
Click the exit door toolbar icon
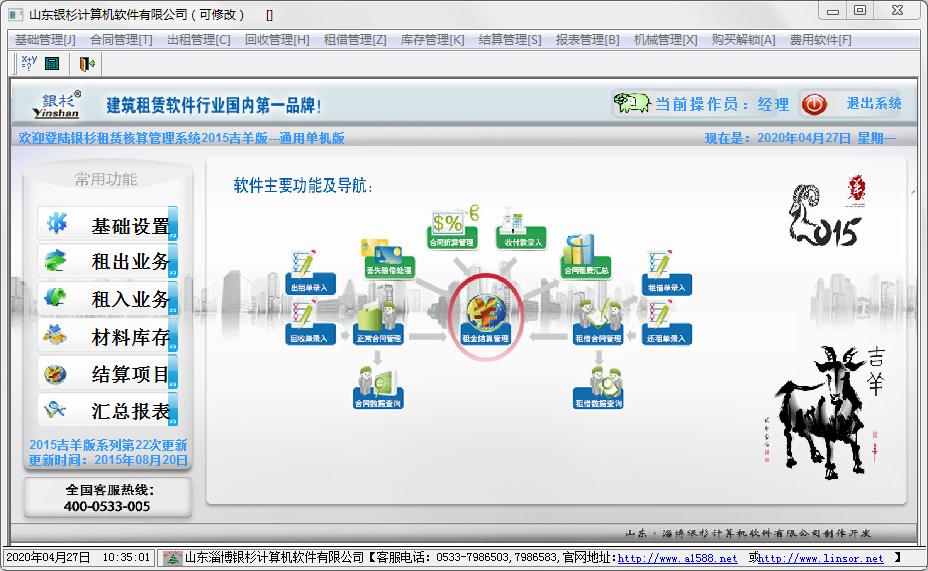tap(87, 63)
